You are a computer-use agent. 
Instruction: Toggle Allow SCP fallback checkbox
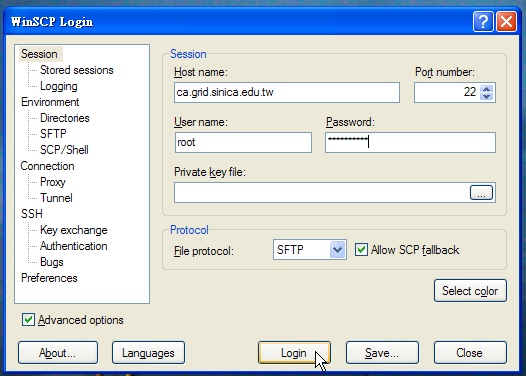[x=361, y=250]
